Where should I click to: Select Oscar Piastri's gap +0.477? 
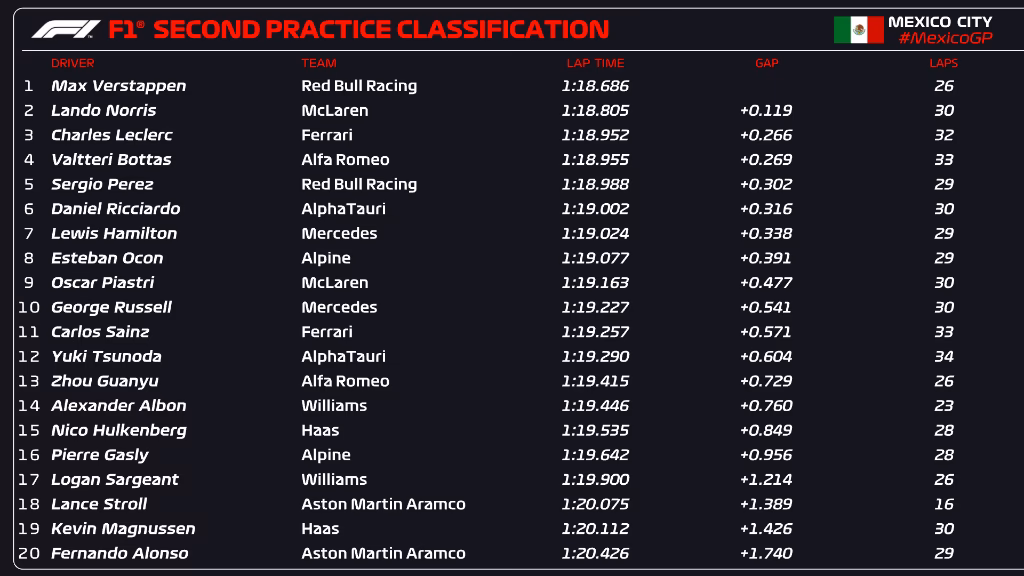[x=766, y=283]
